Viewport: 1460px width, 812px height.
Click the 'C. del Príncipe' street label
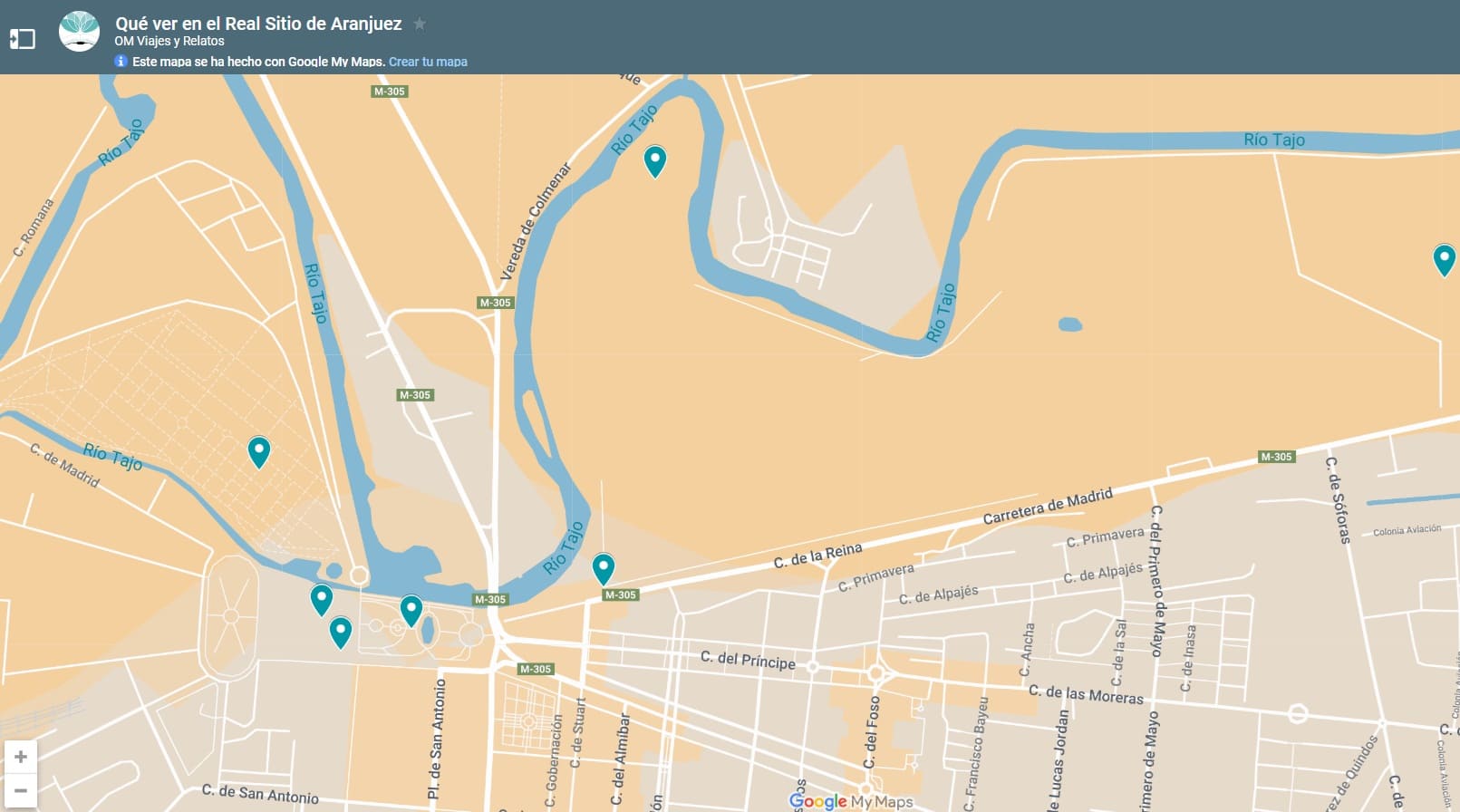click(x=748, y=660)
